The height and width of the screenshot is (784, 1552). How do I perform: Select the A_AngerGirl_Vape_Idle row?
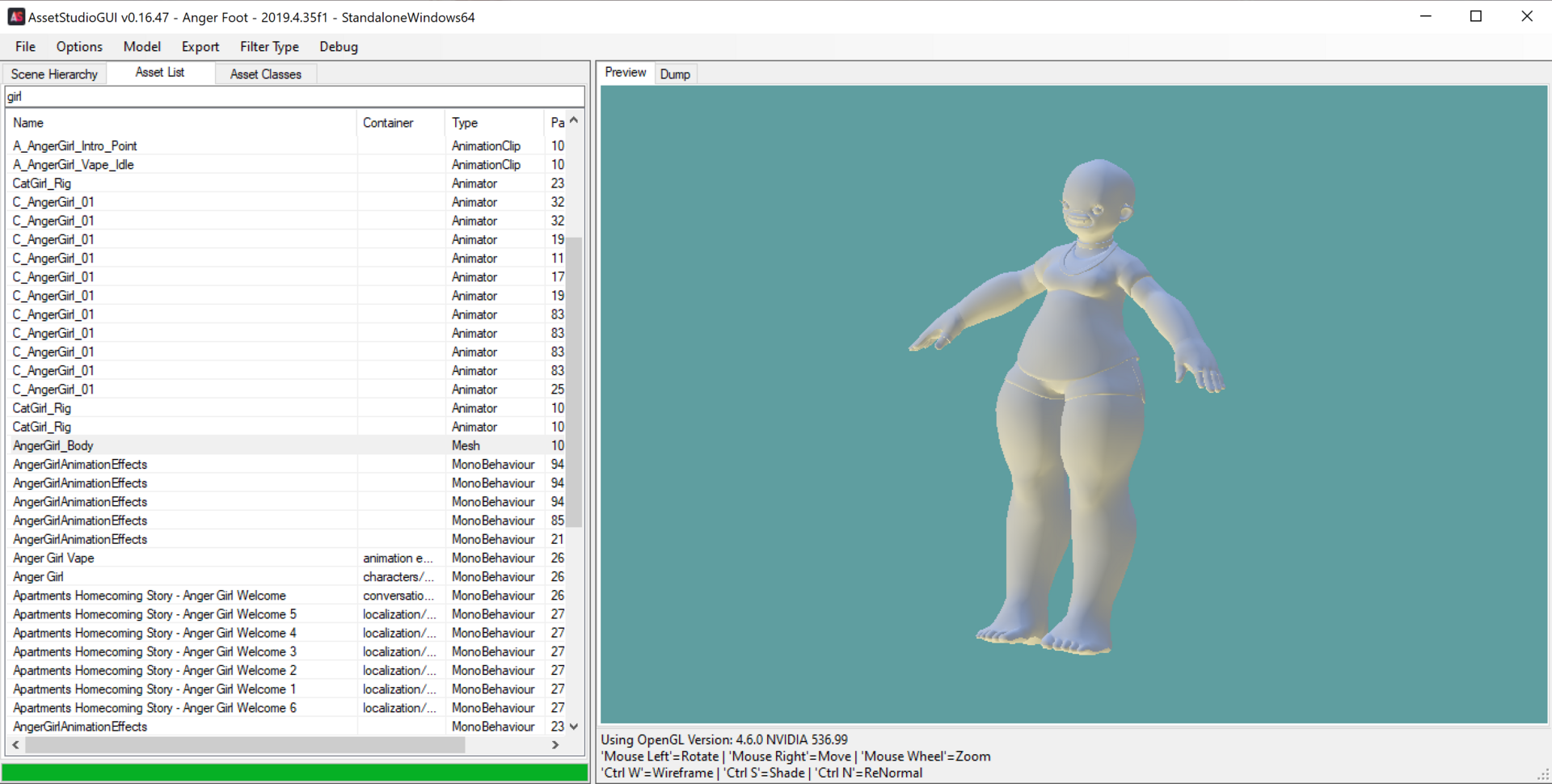(x=287, y=165)
